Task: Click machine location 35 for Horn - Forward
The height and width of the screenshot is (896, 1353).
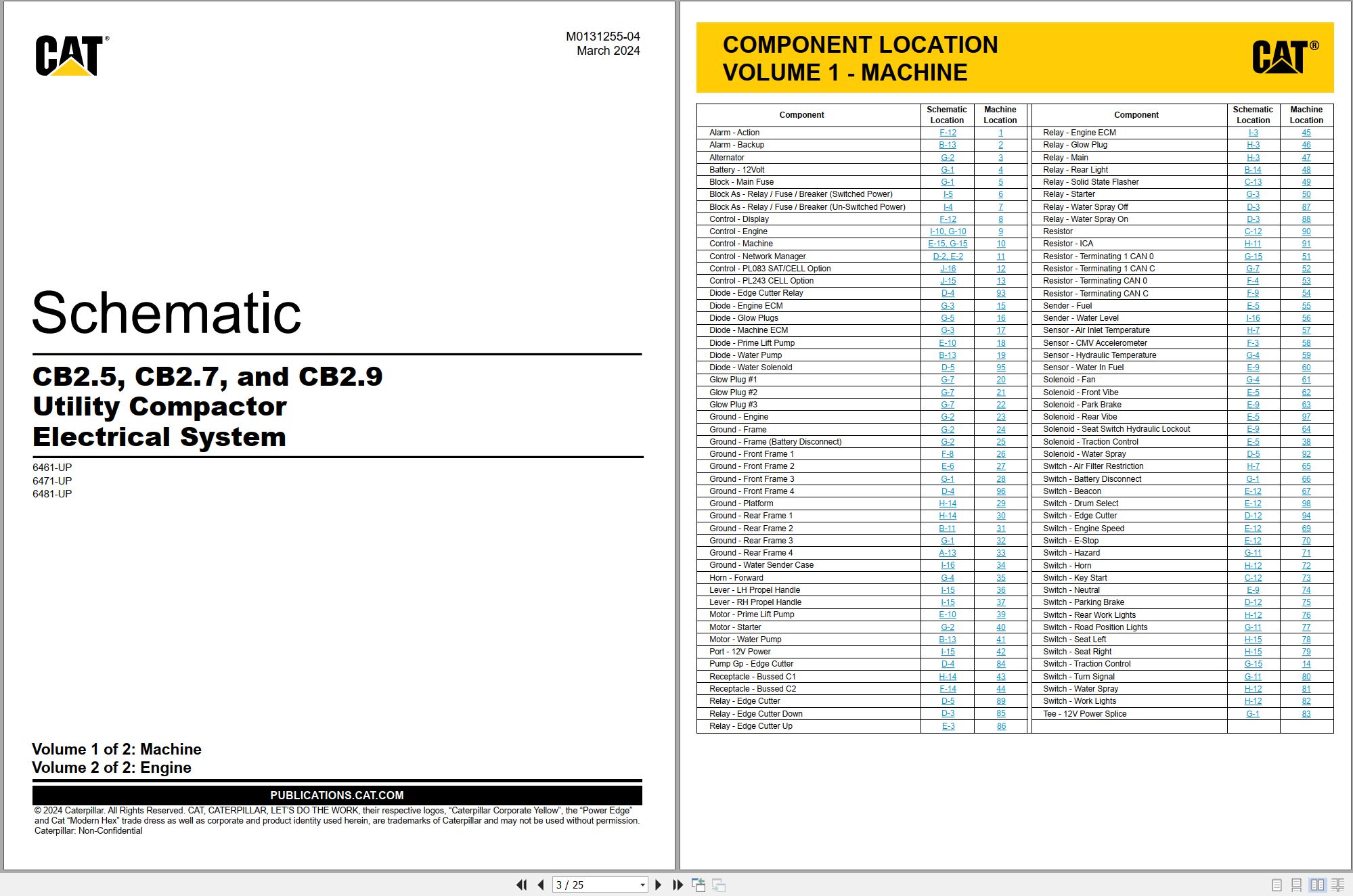Action: [x=1000, y=578]
